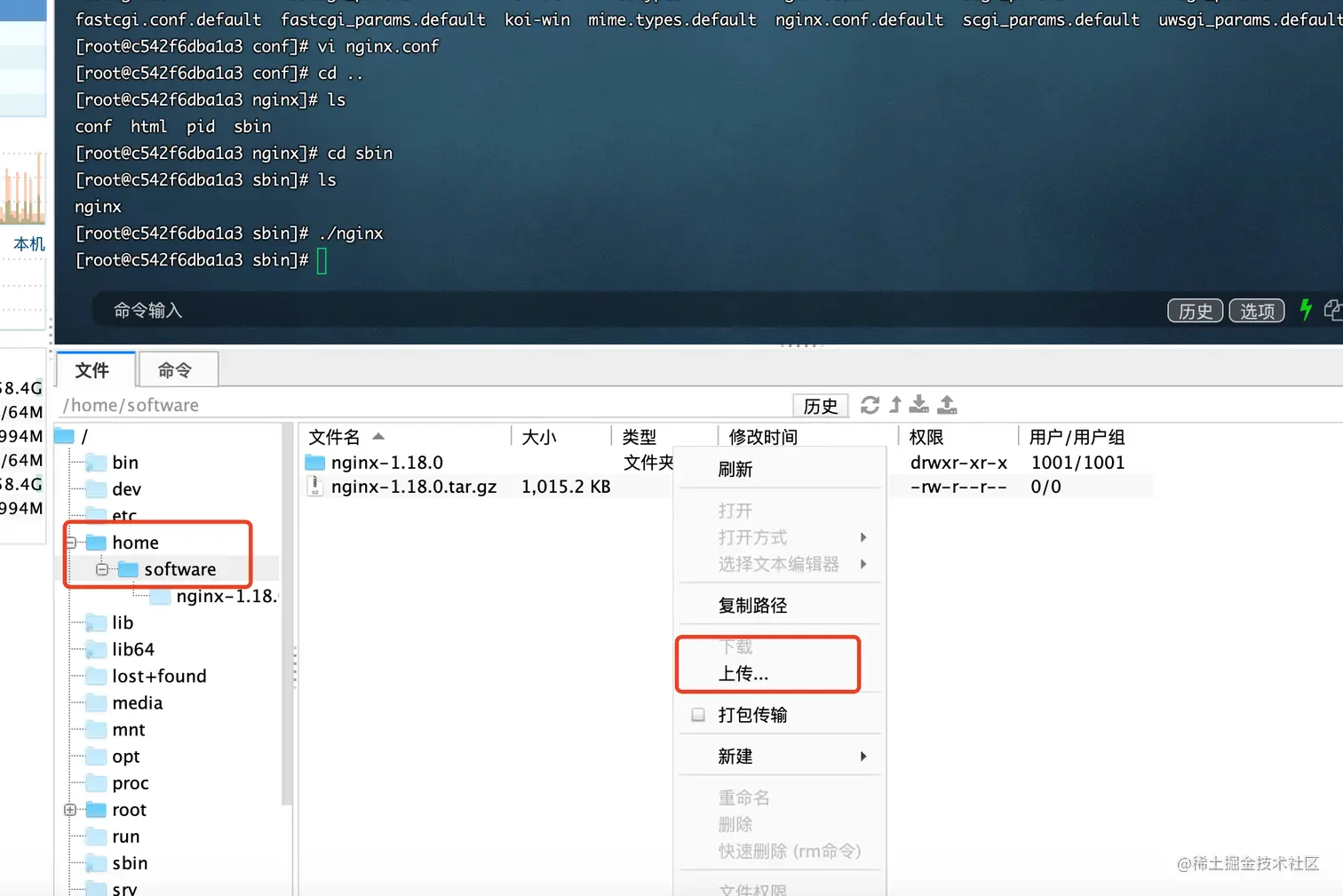
Task: Choose 打开 in the context menu
Action: click(x=735, y=511)
